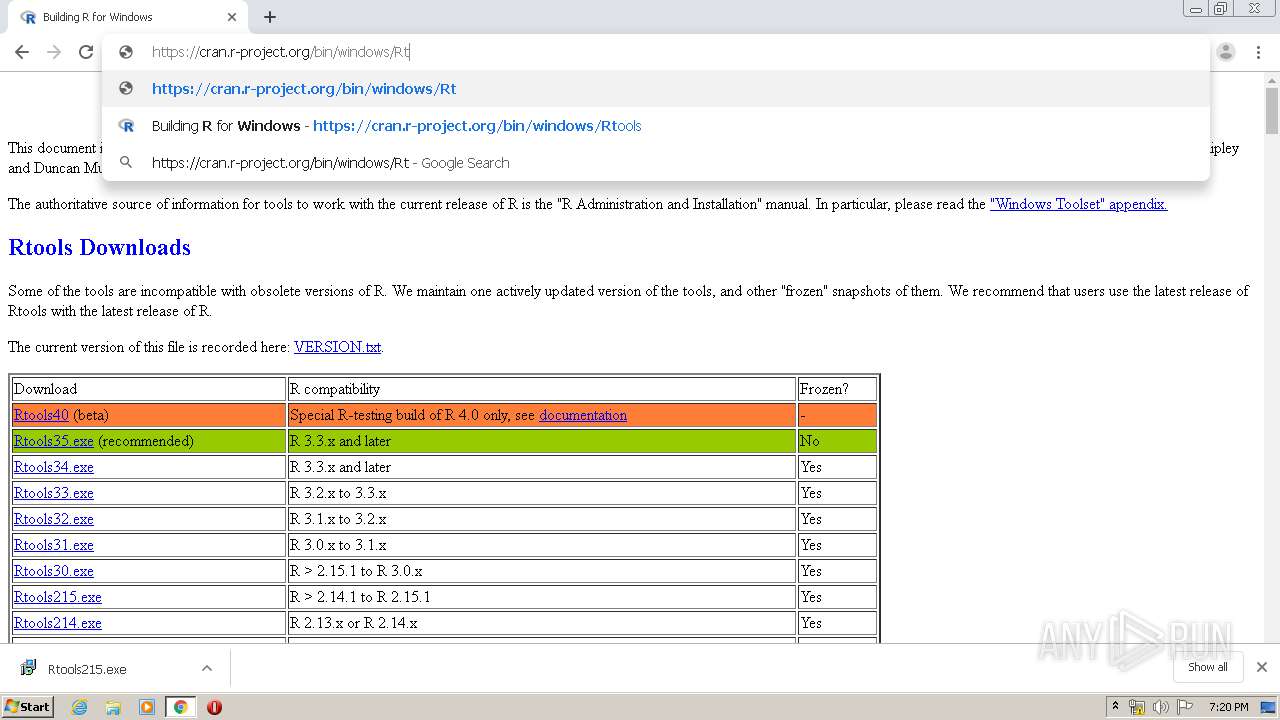Viewport: 1280px width, 720px height.
Task: Open Windows Explorer folder icon in taskbar
Action: coord(113,707)
